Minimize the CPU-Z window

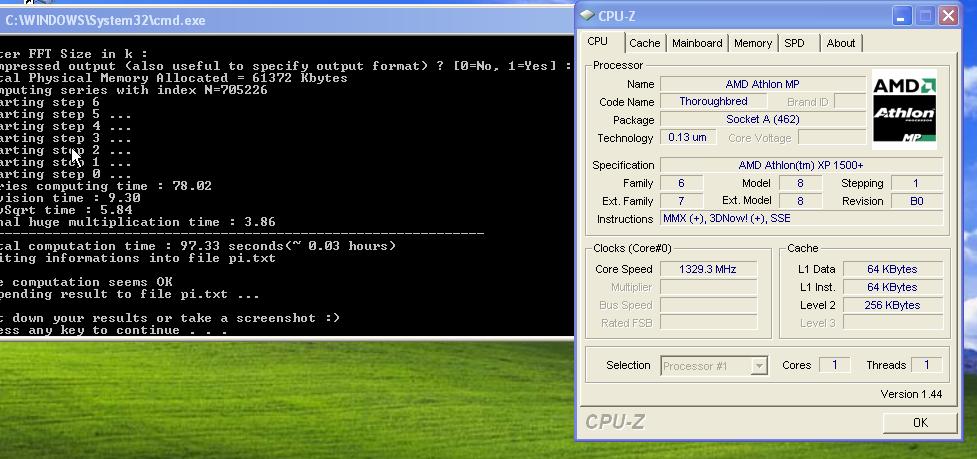point(901,16)
